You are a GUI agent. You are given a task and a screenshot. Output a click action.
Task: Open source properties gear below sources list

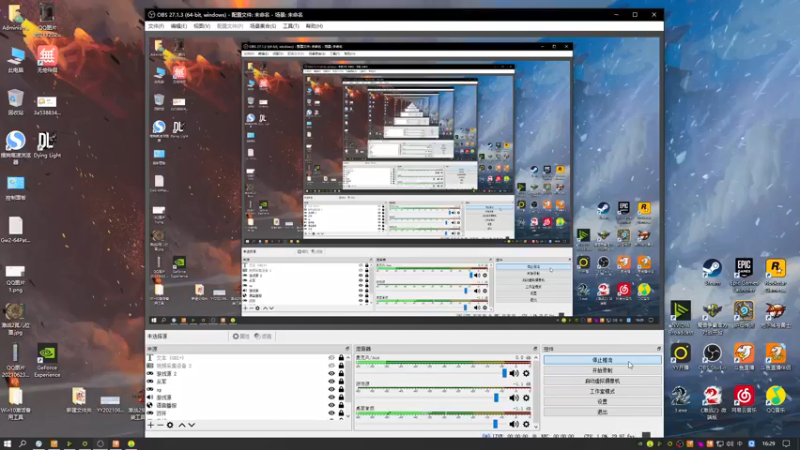(170, 425)
